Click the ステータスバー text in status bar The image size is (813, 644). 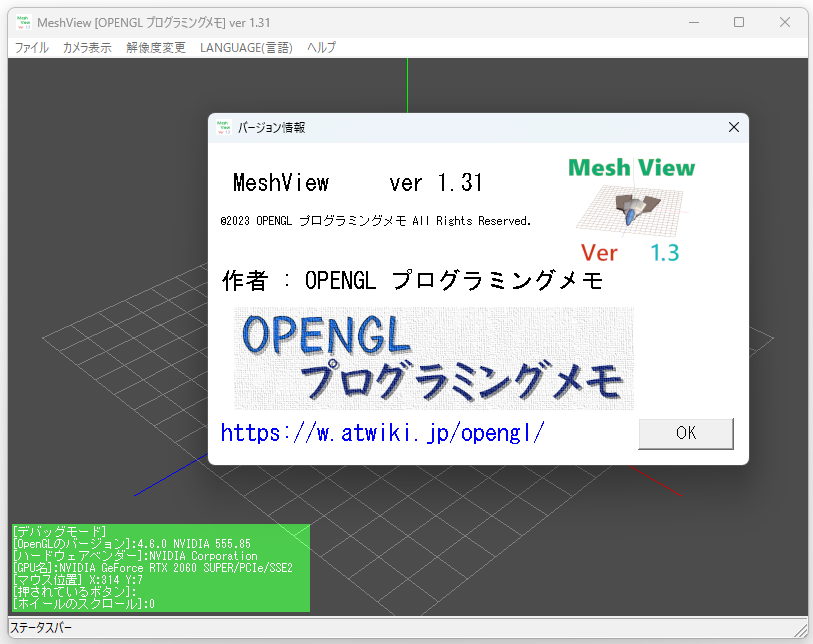41,628
